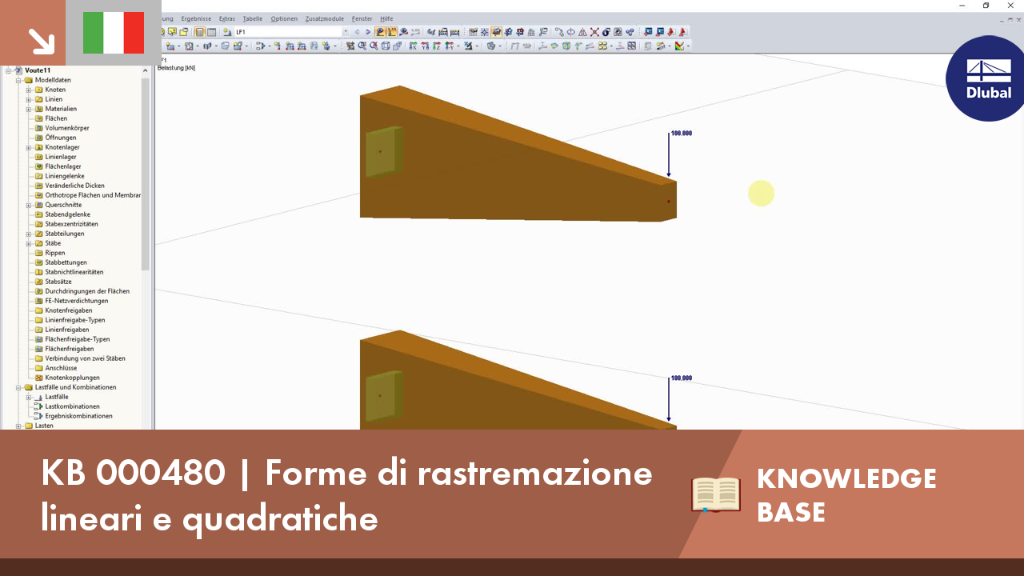
Task: Toggle the highlighted load values button
Action: point(392,32)
